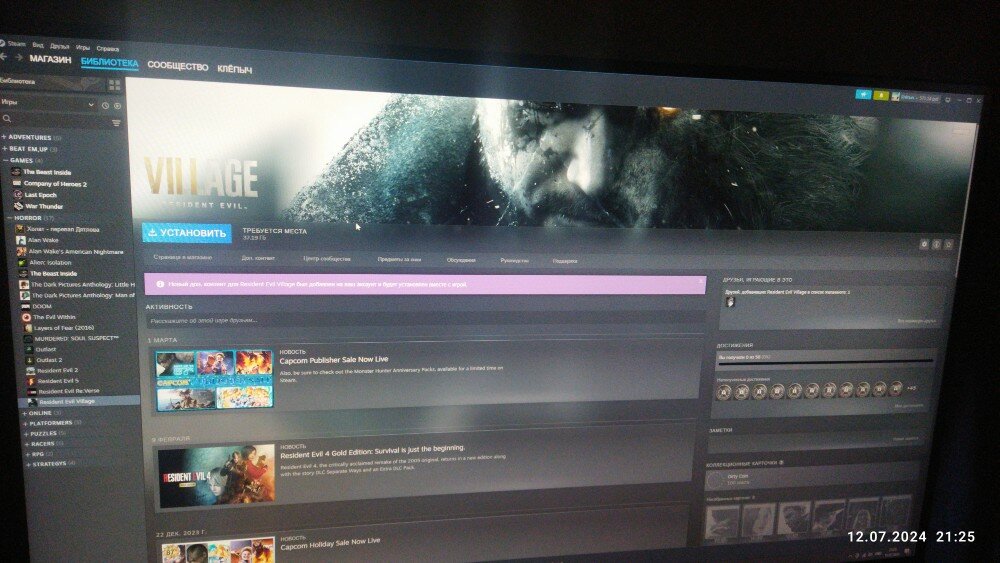Open Руководства link
Screen dimensions: 1000x563
point(514,260)
